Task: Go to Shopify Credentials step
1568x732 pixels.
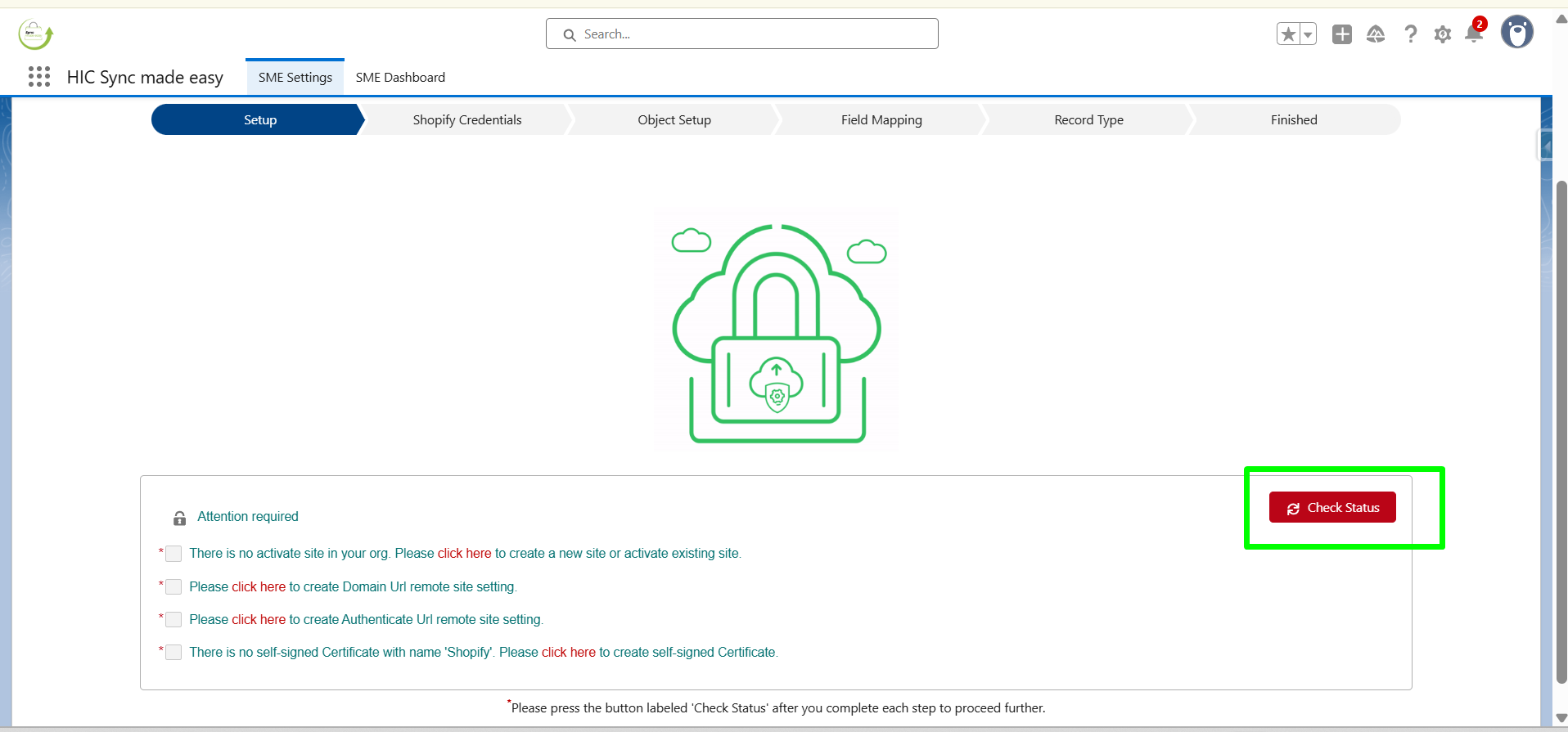Action: [466, 120]
